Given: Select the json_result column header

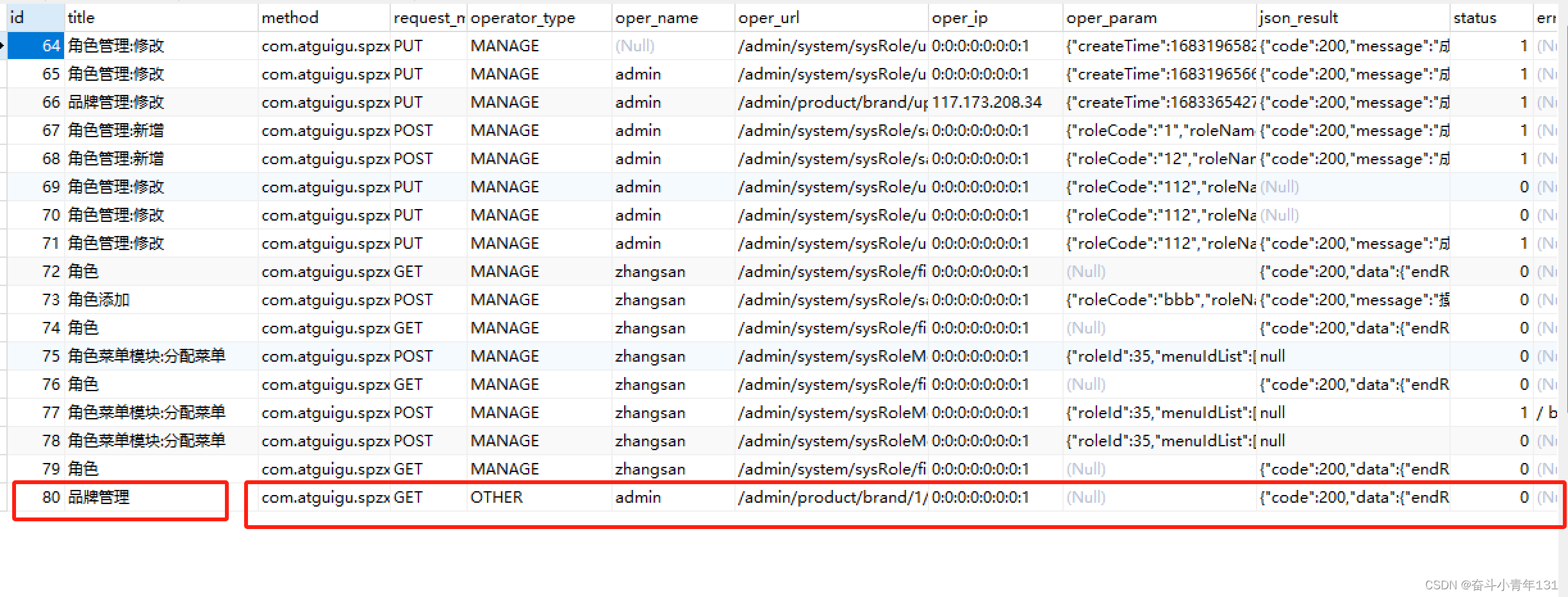Looking at the screenshot, I should tap(1353, 18).
